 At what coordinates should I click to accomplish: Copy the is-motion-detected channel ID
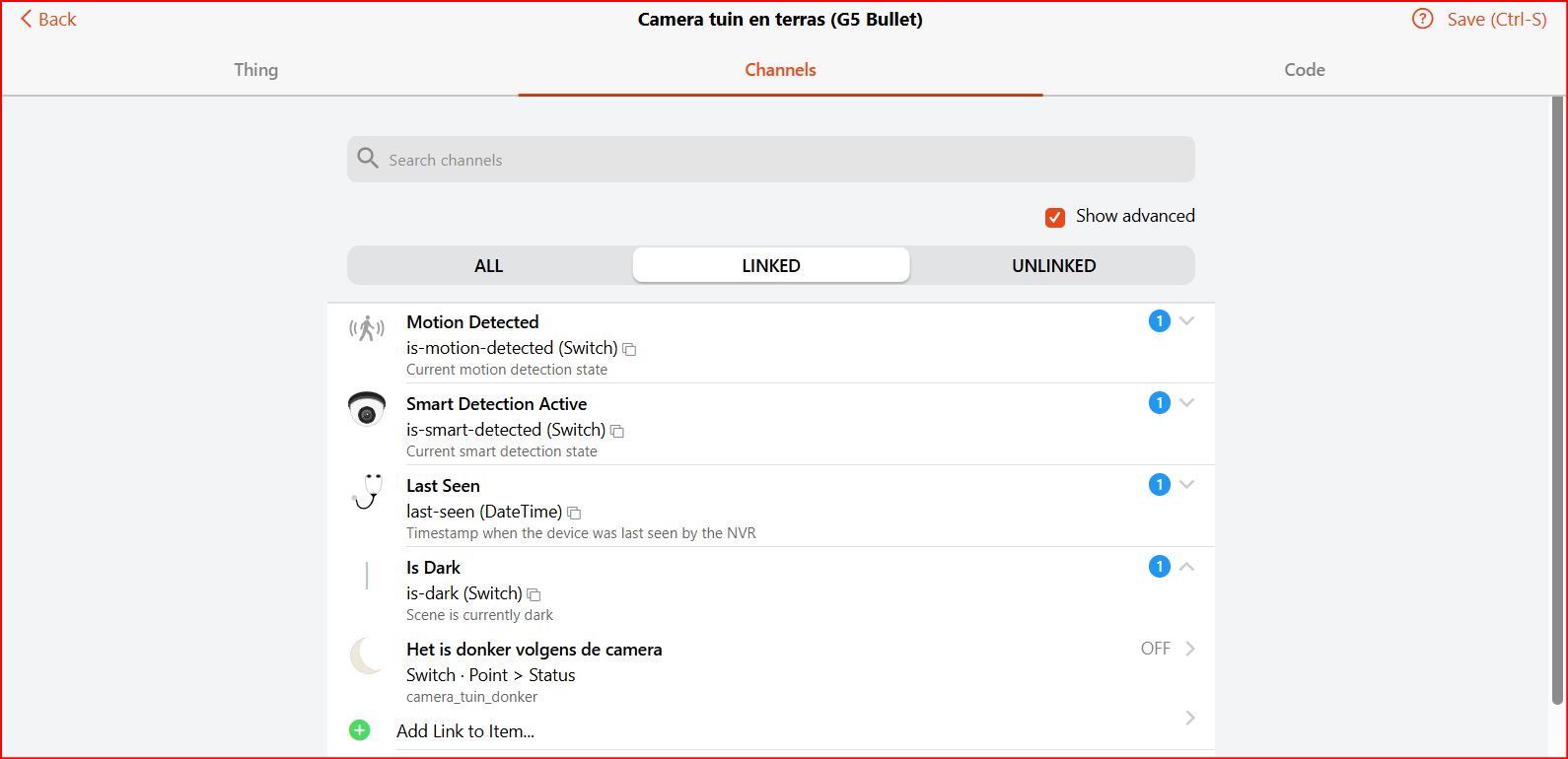(629, 350)
